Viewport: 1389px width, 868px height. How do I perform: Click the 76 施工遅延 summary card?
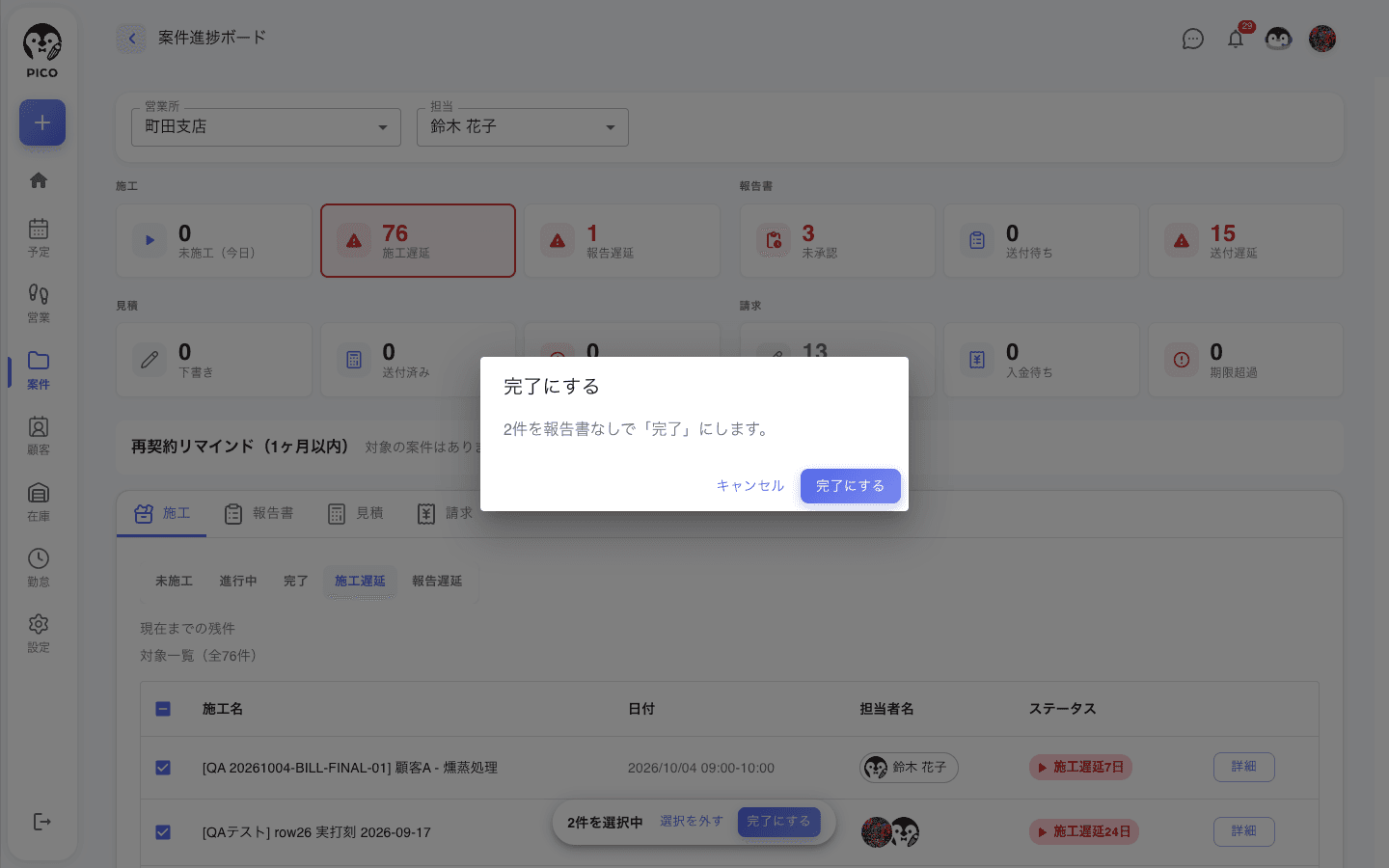click(x=418, y=241)
